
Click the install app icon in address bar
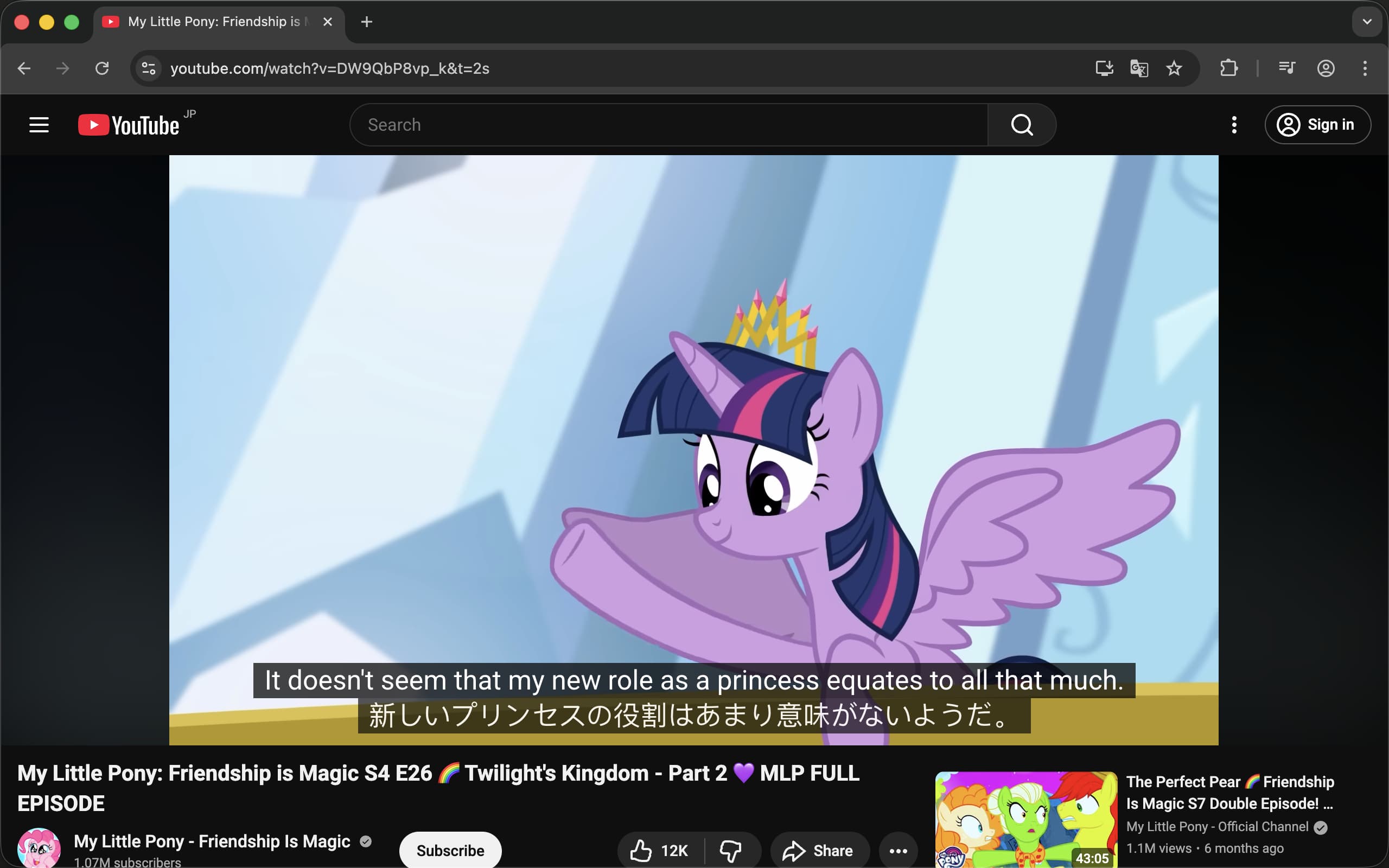point(1104,68)
